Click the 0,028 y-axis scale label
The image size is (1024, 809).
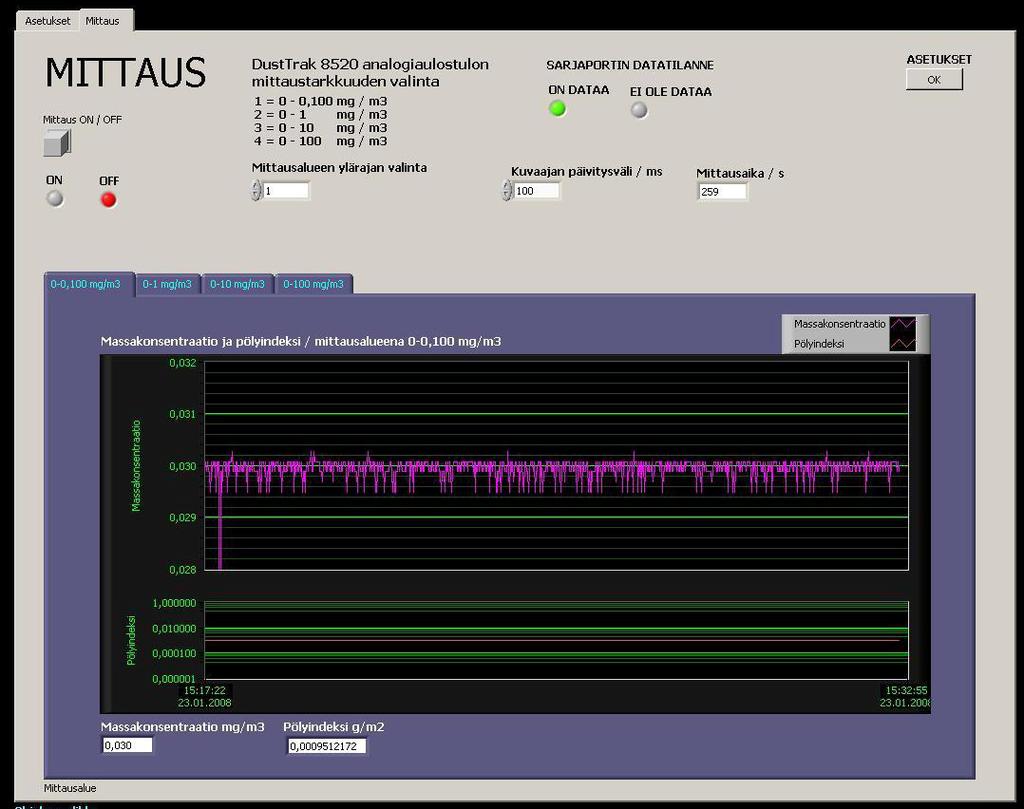[183, 569]
